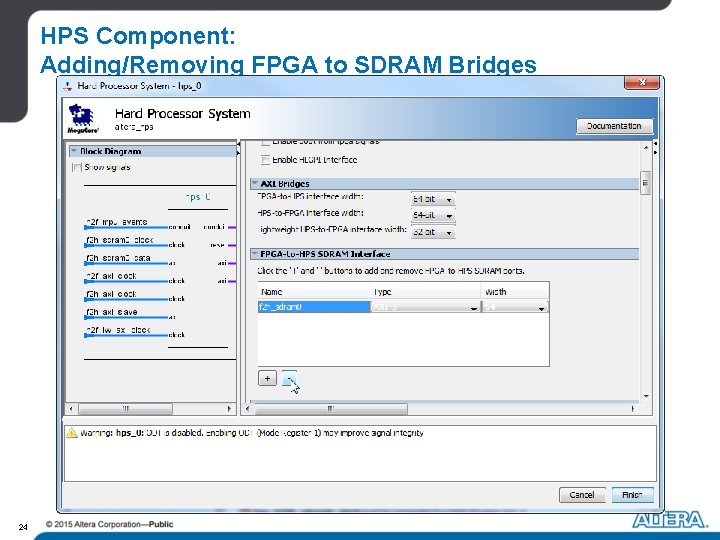Screen dimensions: 720x540
Task: Enable the HLGPI Interface checkbox
Action: [x=265, y=160]
